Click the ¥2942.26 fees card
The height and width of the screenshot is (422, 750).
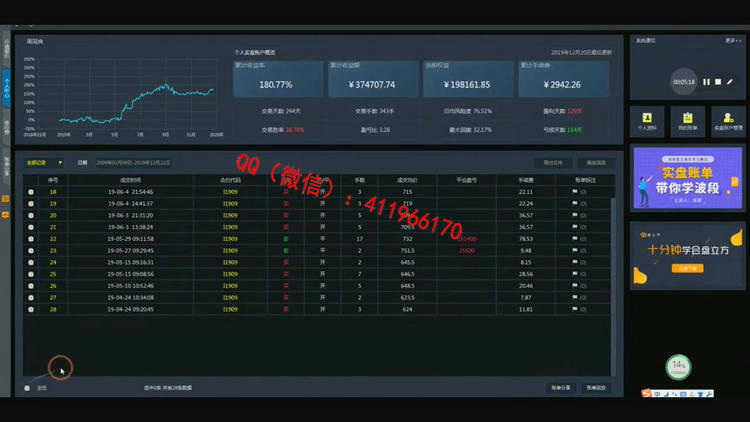(563, 79)
